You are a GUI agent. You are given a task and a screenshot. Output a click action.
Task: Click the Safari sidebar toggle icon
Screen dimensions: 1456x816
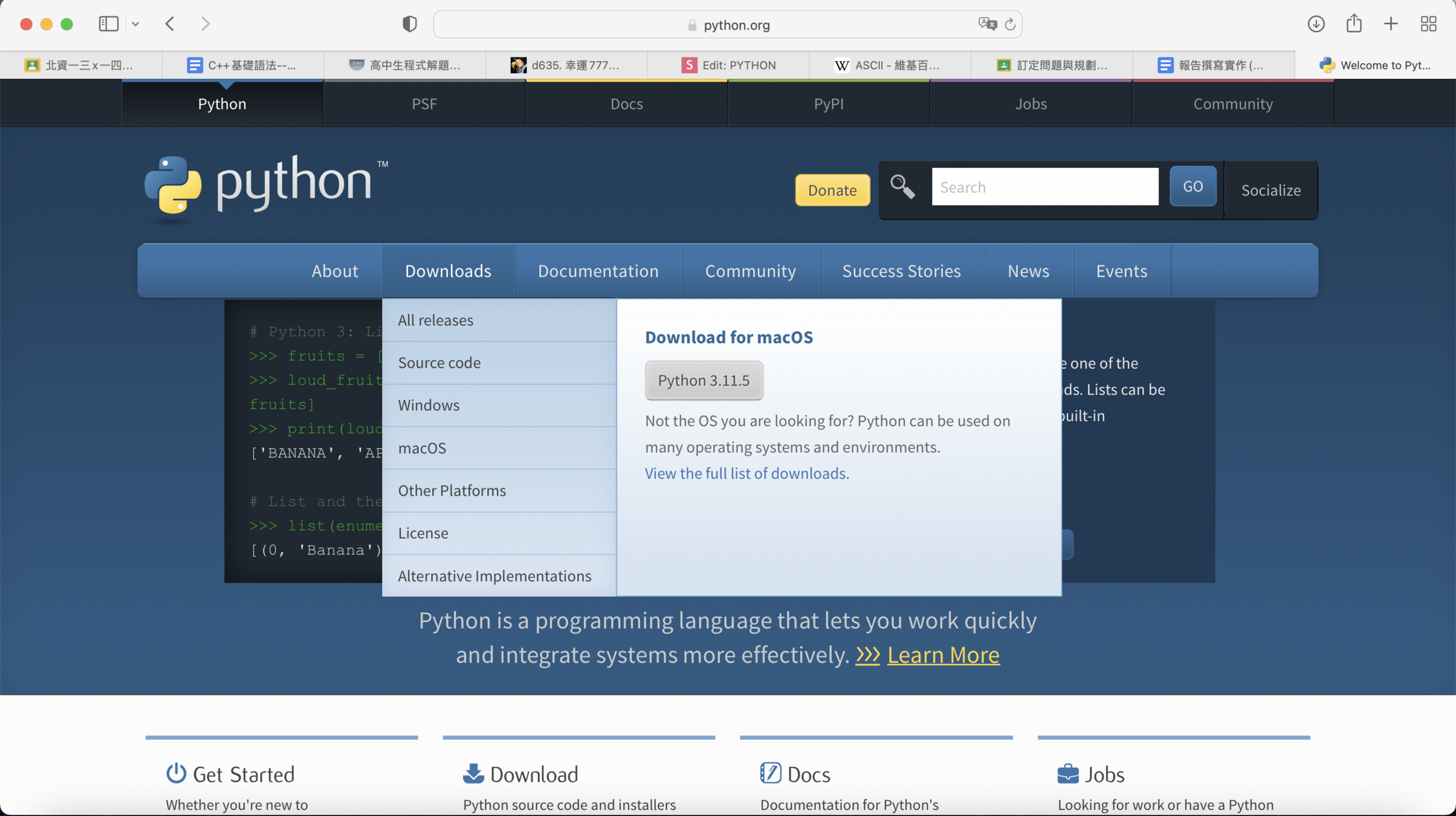(x=108, y=24)
